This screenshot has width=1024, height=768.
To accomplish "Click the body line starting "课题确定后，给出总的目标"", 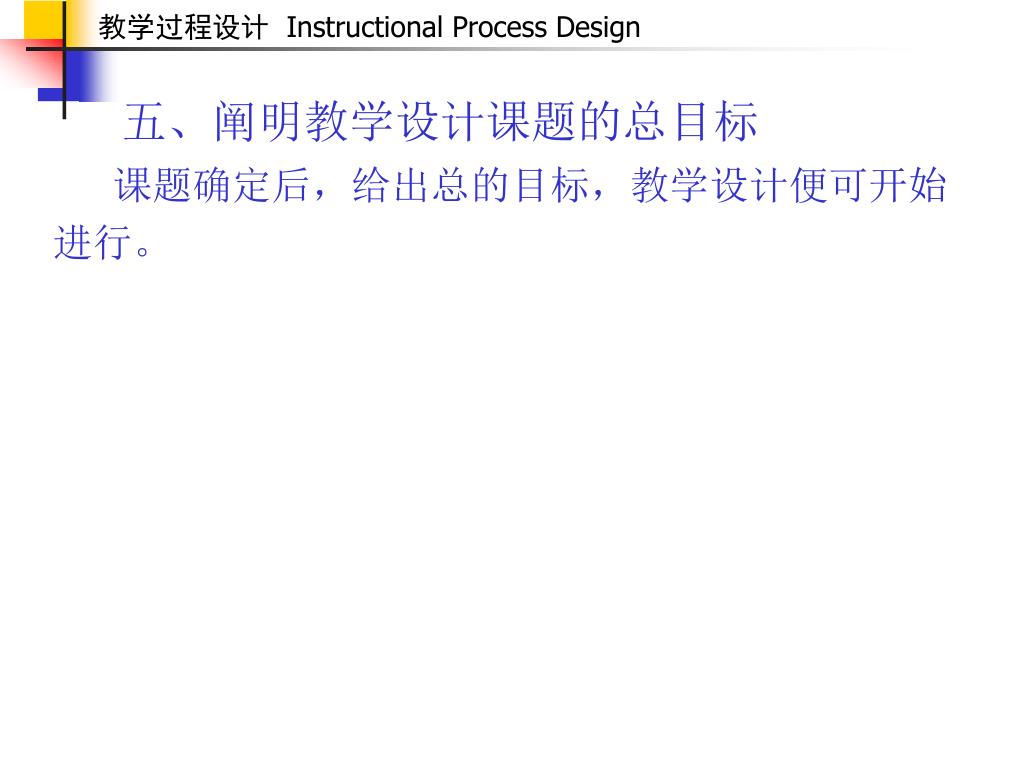I will tap(530, 185).
